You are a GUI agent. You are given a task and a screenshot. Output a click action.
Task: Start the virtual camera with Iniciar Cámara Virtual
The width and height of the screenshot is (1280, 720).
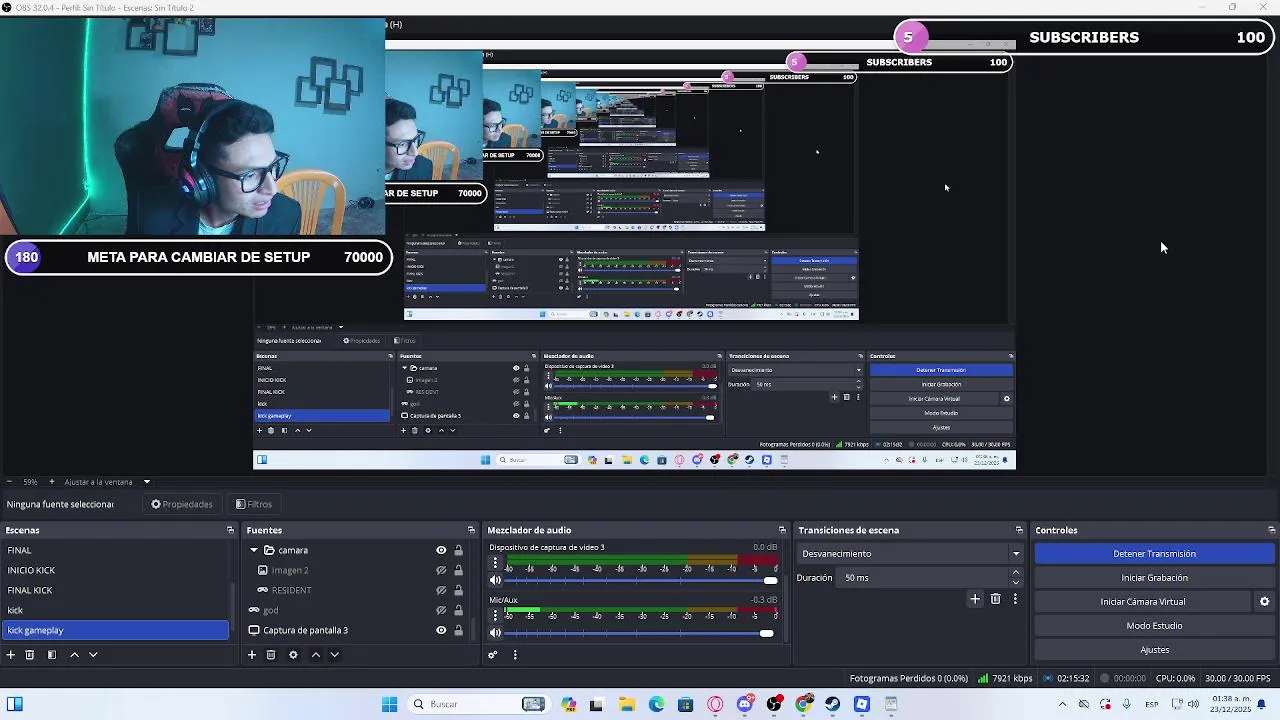1143,602
